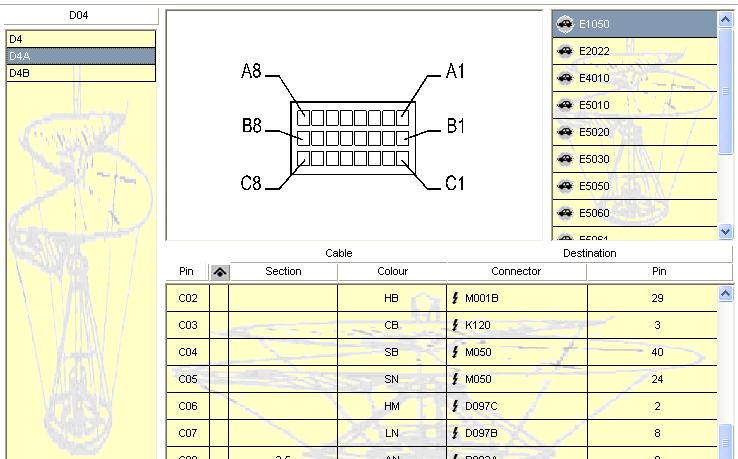Viewport: 738px width, 459px height.
Task: Click colour code CB cell
Action: tap(392, 325)
